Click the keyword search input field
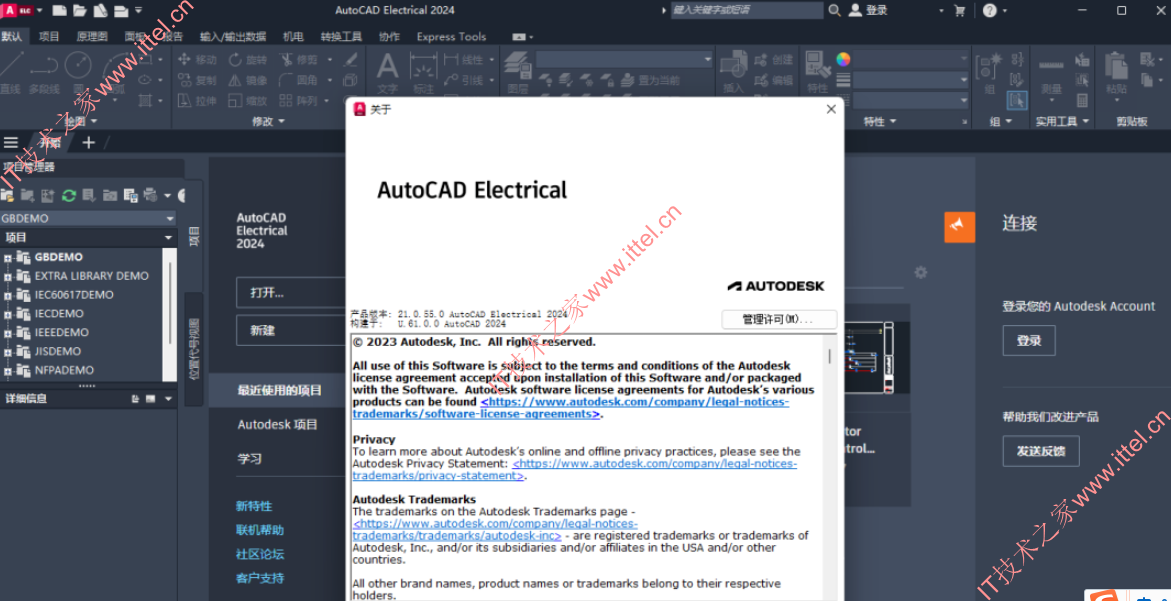This screenshot has width=1171, height=601. (746, 10)
